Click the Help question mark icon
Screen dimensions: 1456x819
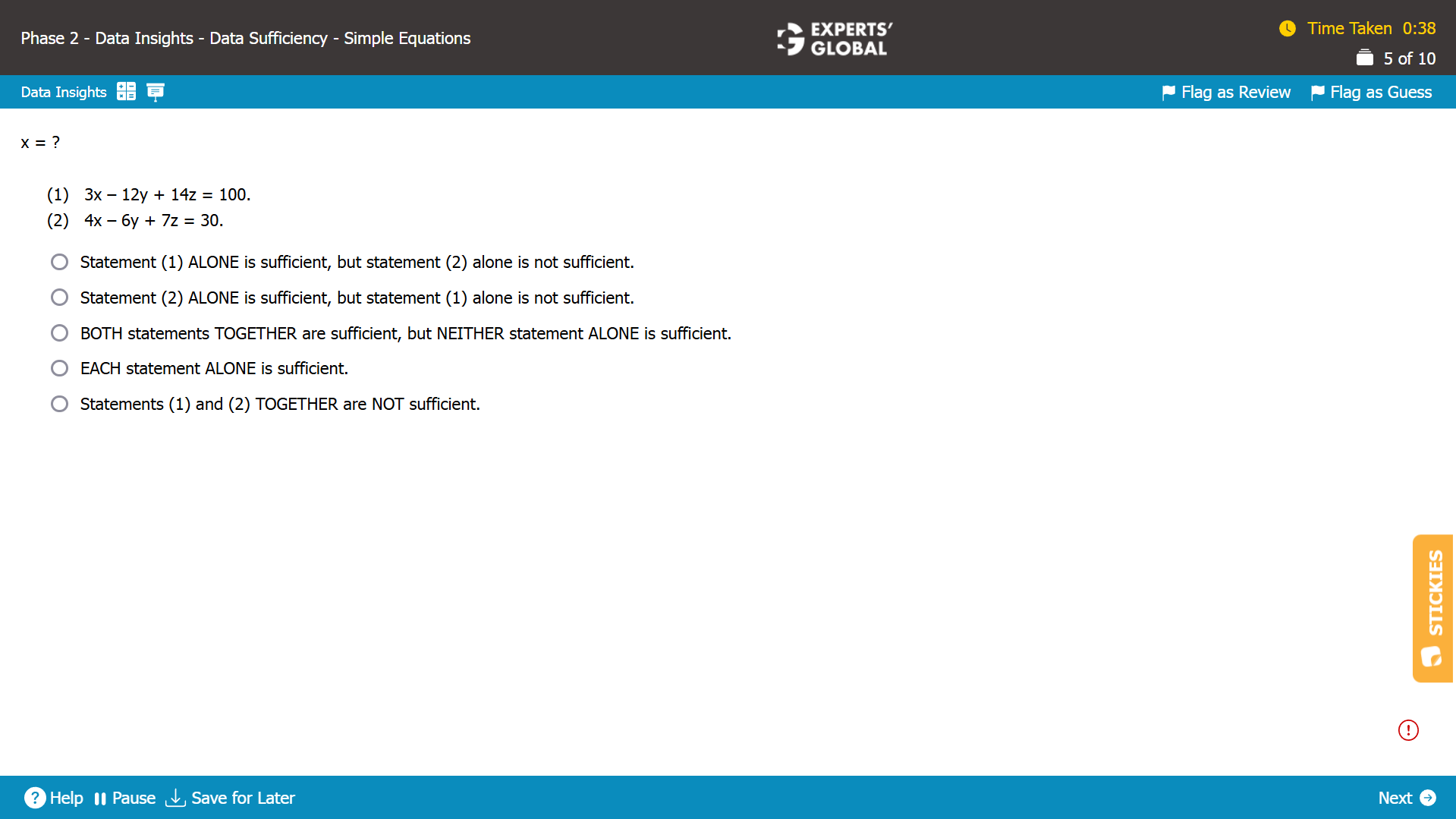point(36,798)
